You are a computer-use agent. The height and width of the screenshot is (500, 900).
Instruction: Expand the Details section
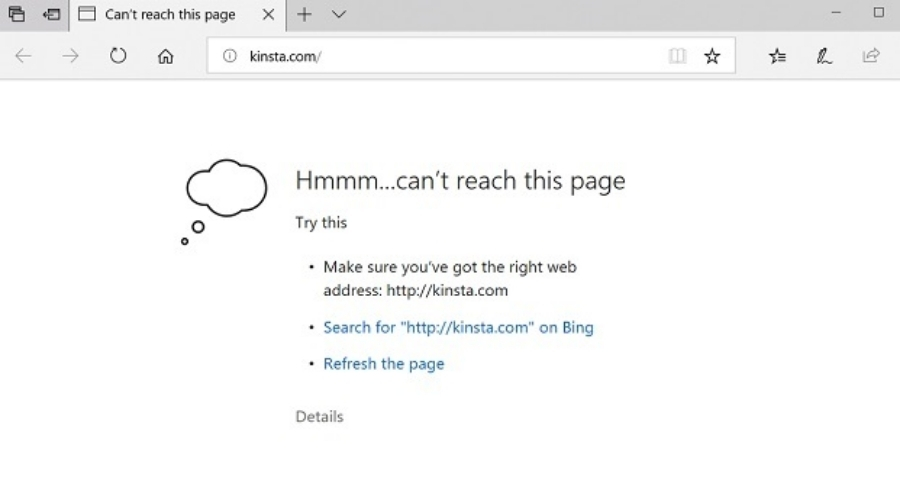(319, 416)
